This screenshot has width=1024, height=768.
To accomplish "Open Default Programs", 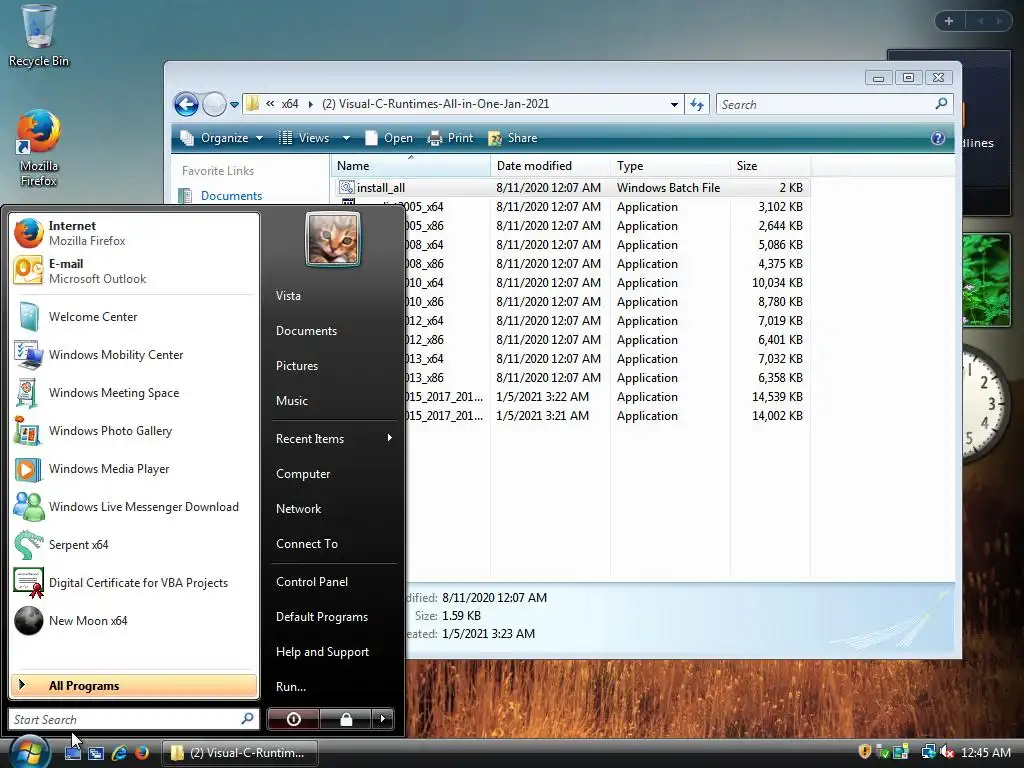I will [334, 617].
